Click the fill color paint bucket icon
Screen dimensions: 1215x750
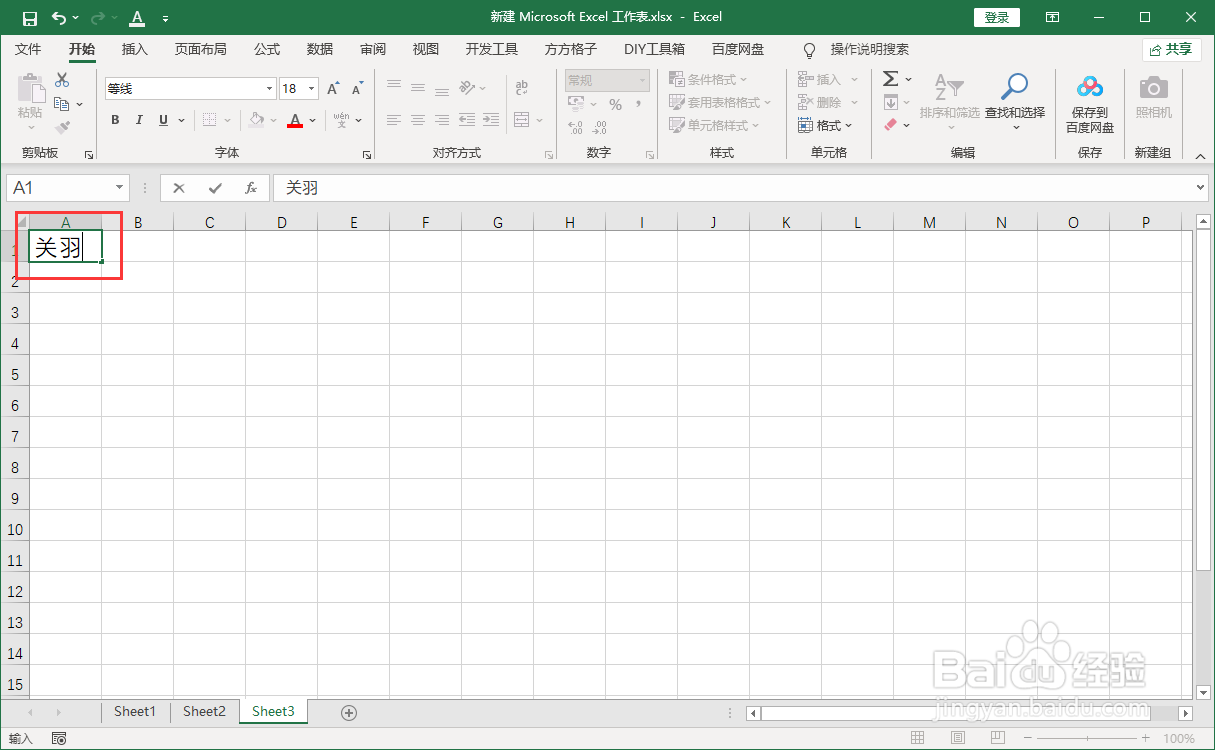coord(257,120)
